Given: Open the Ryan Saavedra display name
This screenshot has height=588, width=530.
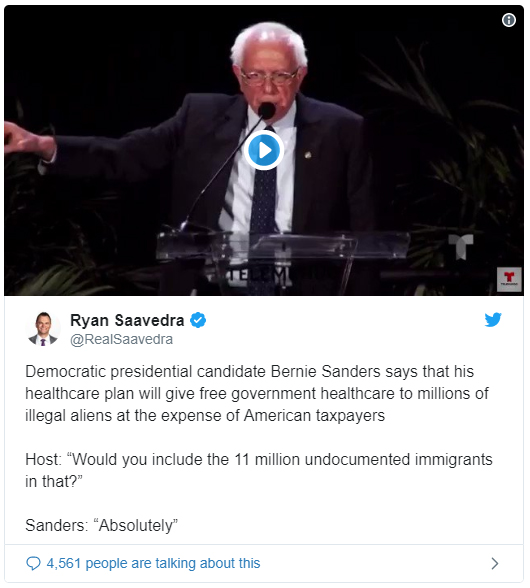Looking at the screenshot, I should click(x=127, y=320).
